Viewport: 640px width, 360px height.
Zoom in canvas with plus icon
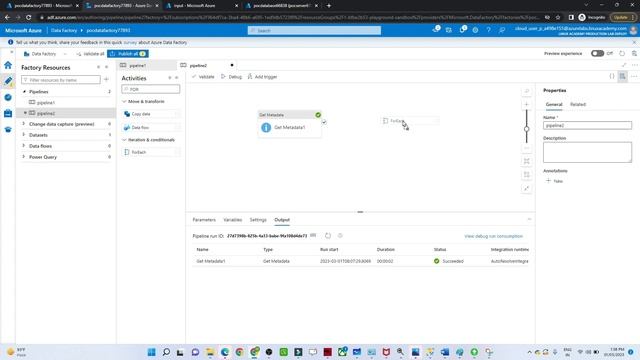527,104
